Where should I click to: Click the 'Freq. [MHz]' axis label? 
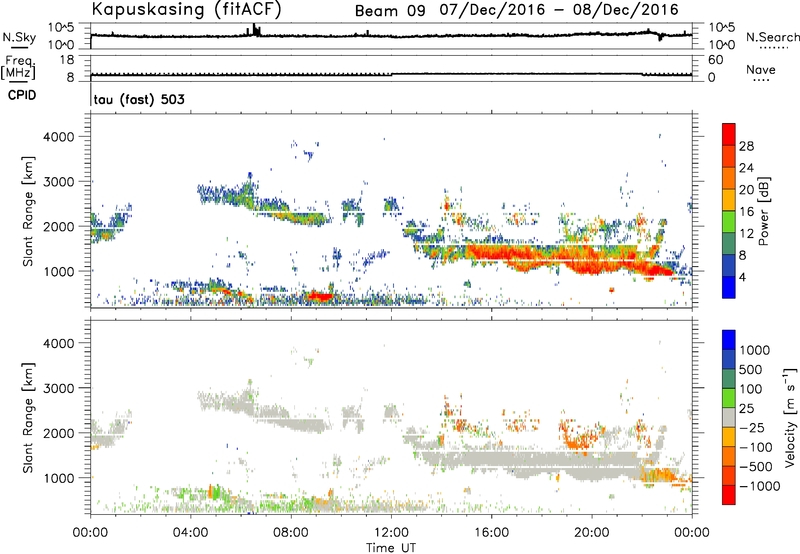tap(18, 68)
